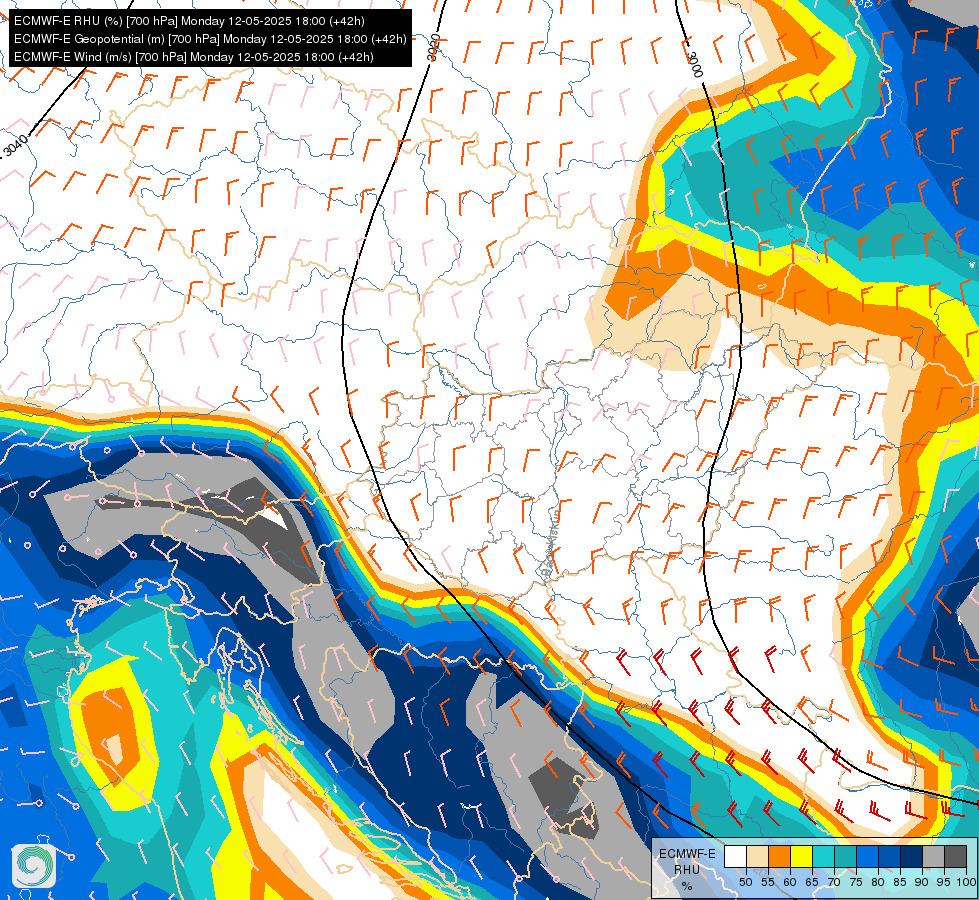Image resolution: width=979 pixels, height=900 pixels.
Task: Click the Geopotential (m) 700 hPa header line
Action: click(x=210, y=39)
